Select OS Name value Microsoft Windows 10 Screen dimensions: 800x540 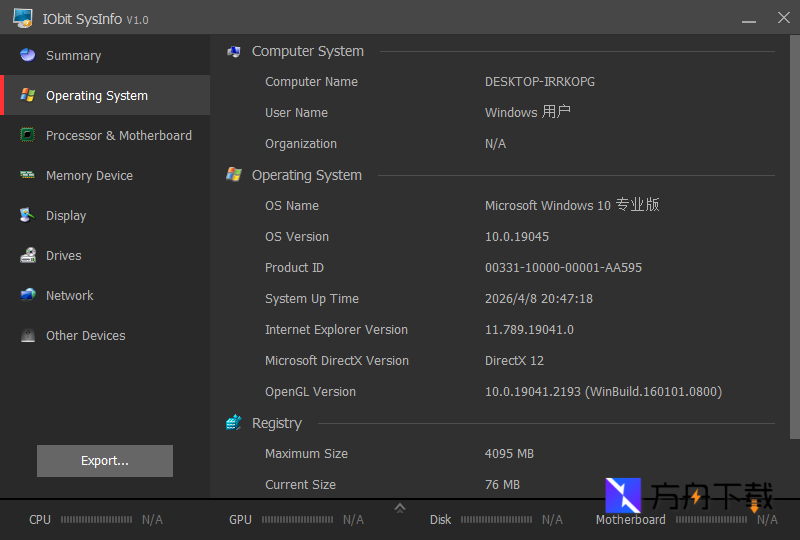(572, 205)
